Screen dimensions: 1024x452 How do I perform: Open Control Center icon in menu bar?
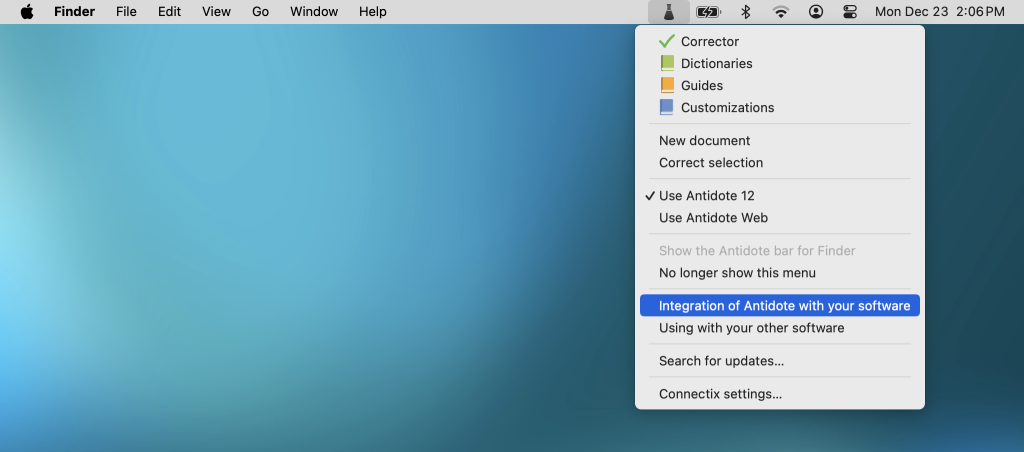[850, 12]
